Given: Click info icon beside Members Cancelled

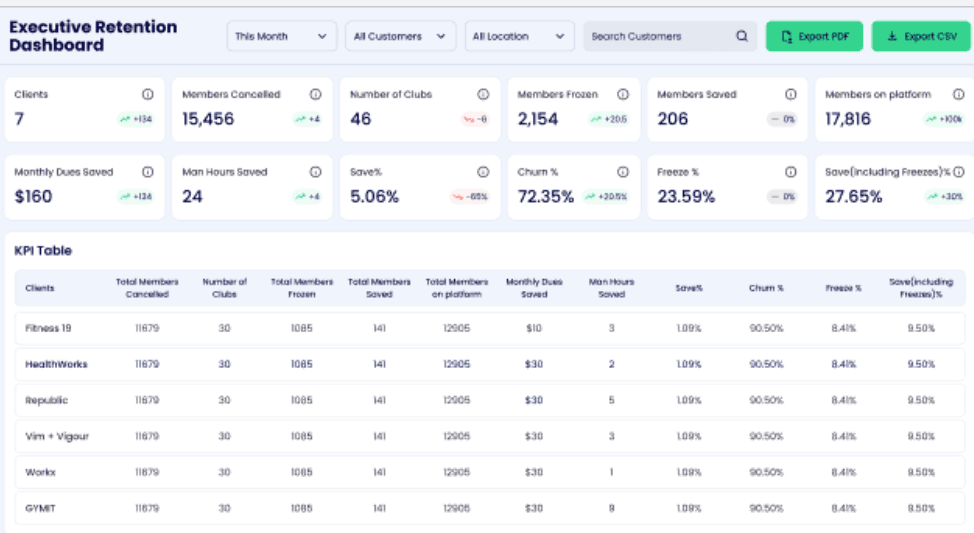Looking at the screenshot, I should (x=315, y=95).
